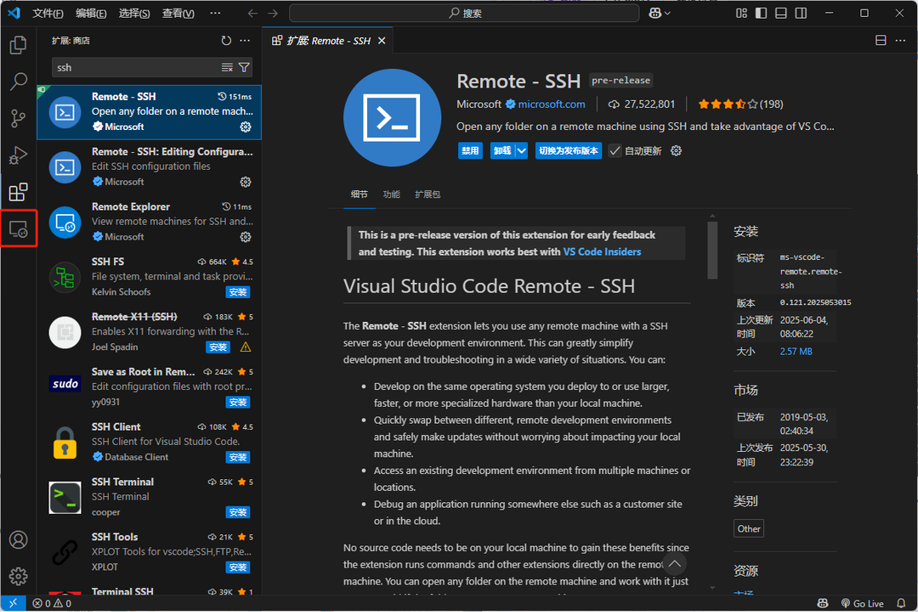This screenshot has height=612, width=918.
Task: Split the editor to the right
Action: (x=881, y=40)
